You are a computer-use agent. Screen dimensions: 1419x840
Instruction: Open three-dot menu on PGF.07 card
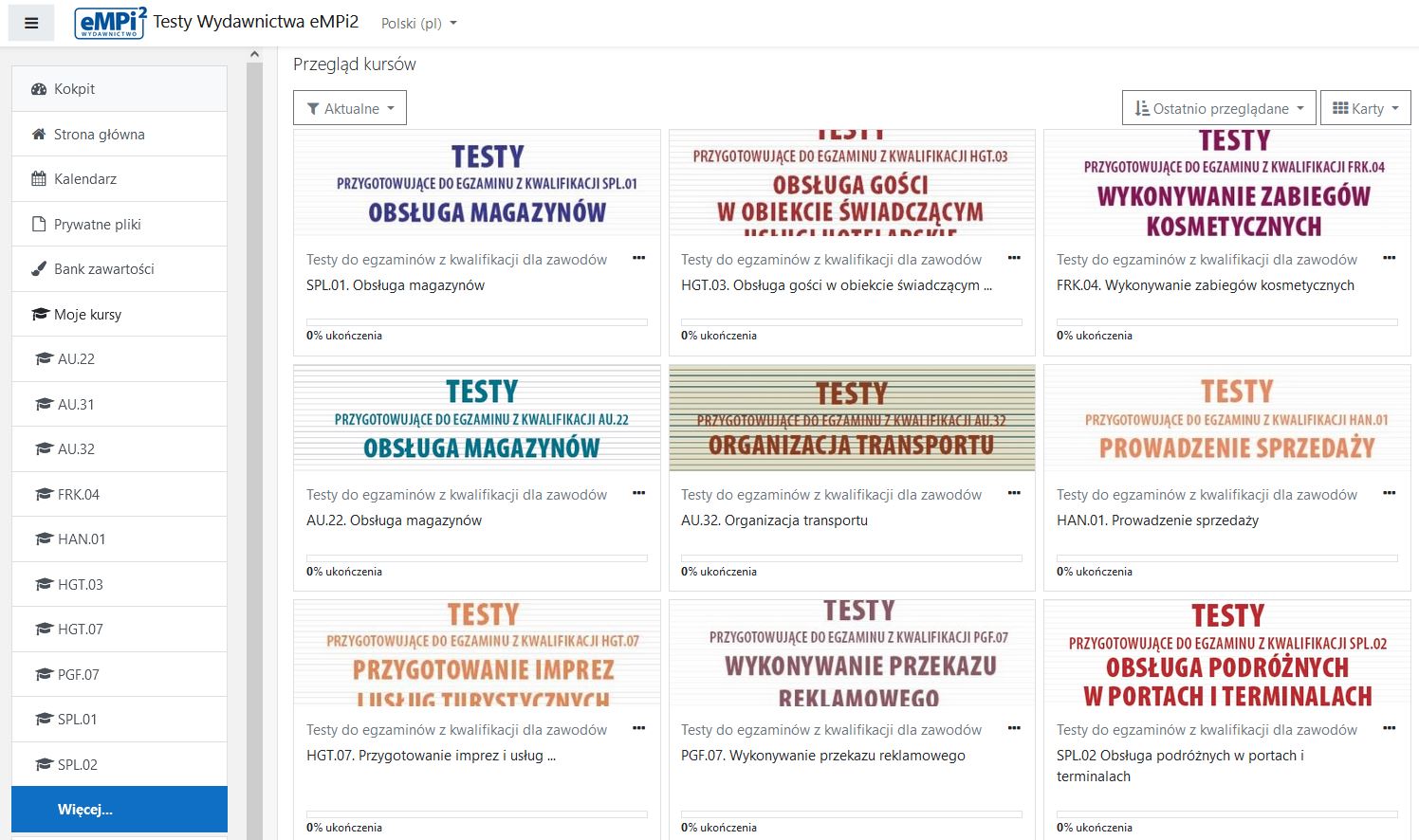(x=1014, y=728)
